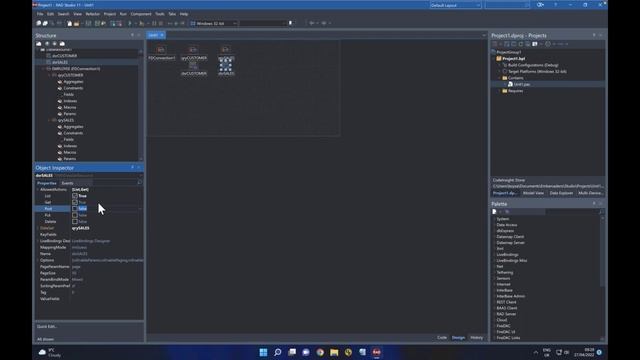The height and width of the screenshot is (360, 640).
Task: Select the REST Client palette category
Action: coord(507,302)
